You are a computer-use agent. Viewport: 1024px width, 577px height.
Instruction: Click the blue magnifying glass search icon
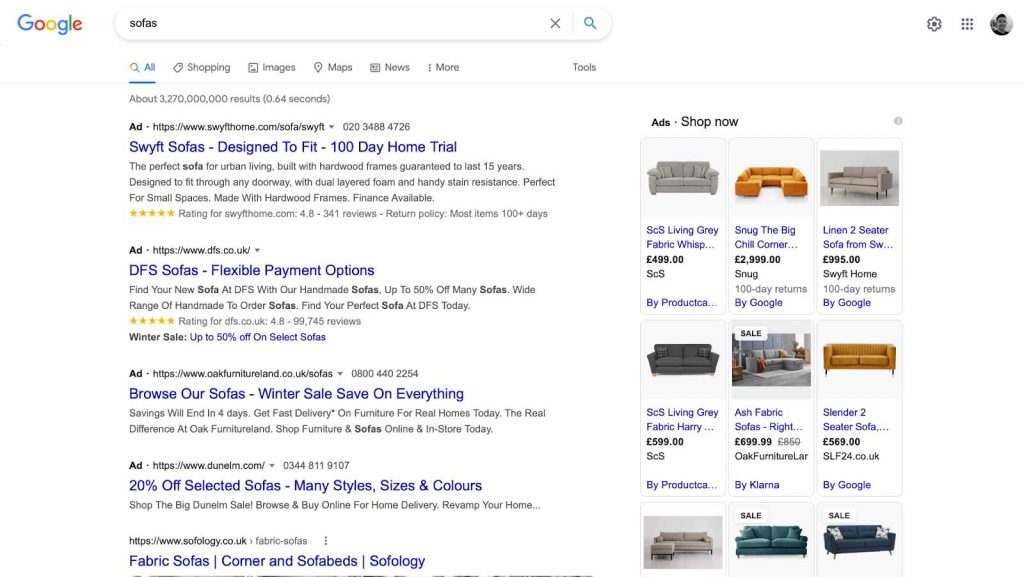590,23
